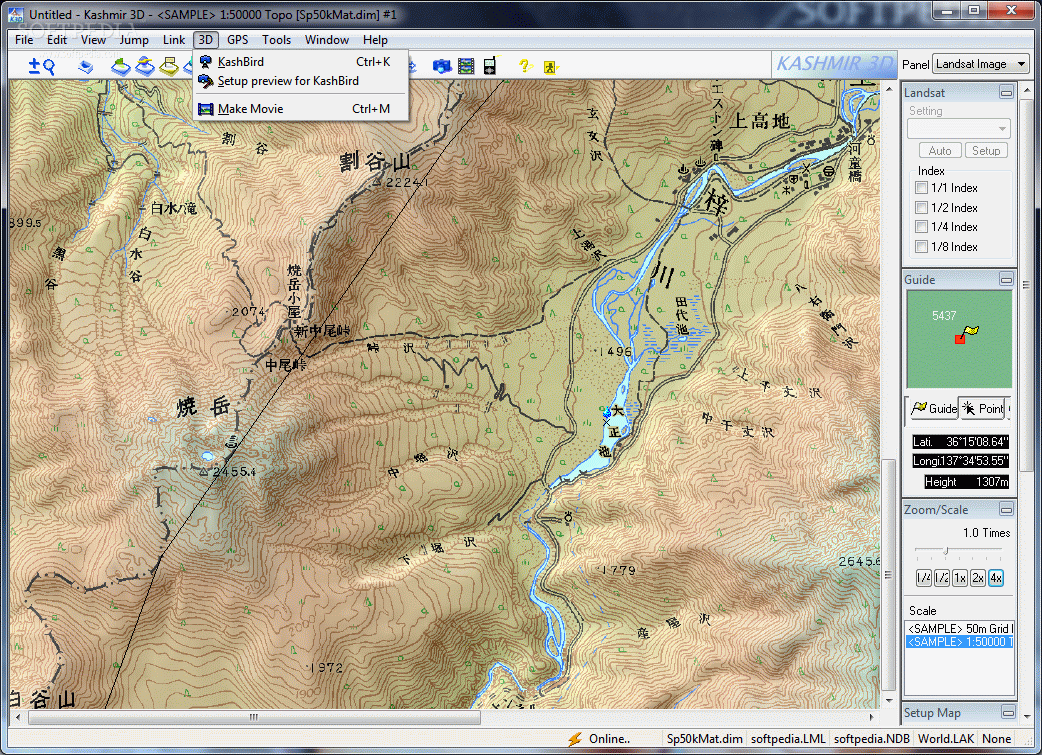Viewport: 1042px width, 755px height.
Task: Click the Zoom/Scale slider handle
Action: [x=946, y=550]
